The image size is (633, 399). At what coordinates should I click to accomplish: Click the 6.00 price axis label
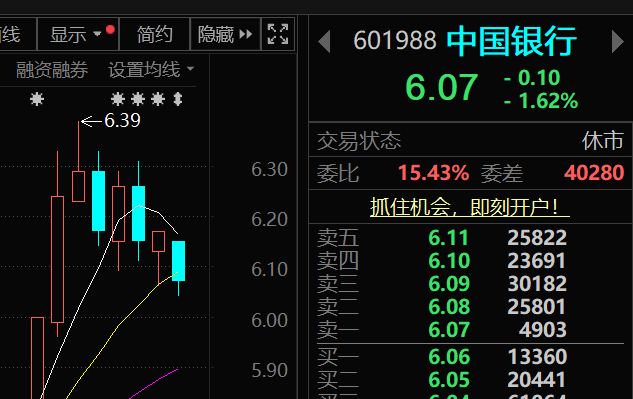point(269,320)
